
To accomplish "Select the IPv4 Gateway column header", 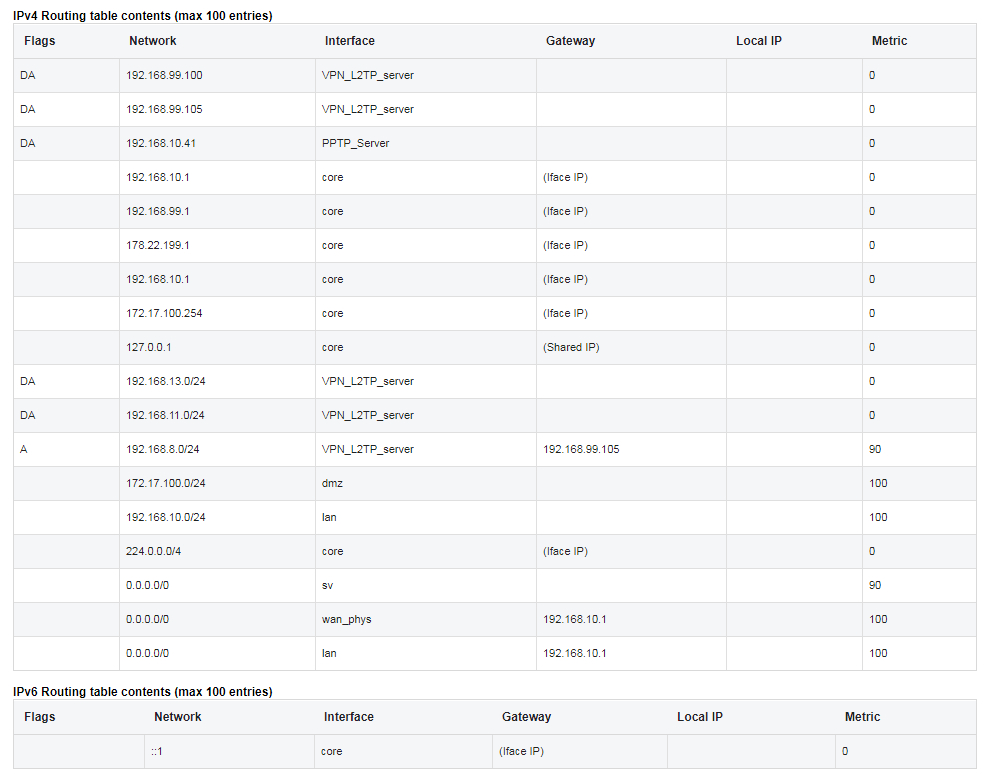I will (x=570, y=41).
